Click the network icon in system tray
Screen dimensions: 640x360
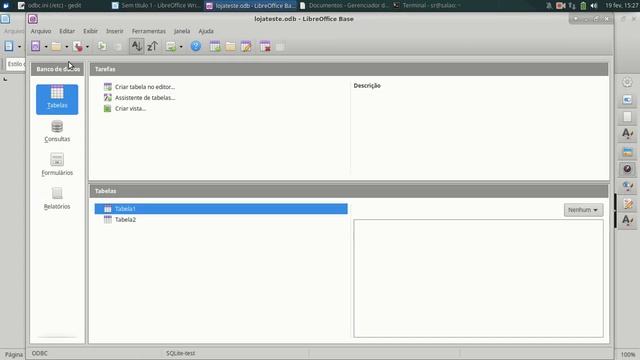pyautogui.click(x=572, y=6)
